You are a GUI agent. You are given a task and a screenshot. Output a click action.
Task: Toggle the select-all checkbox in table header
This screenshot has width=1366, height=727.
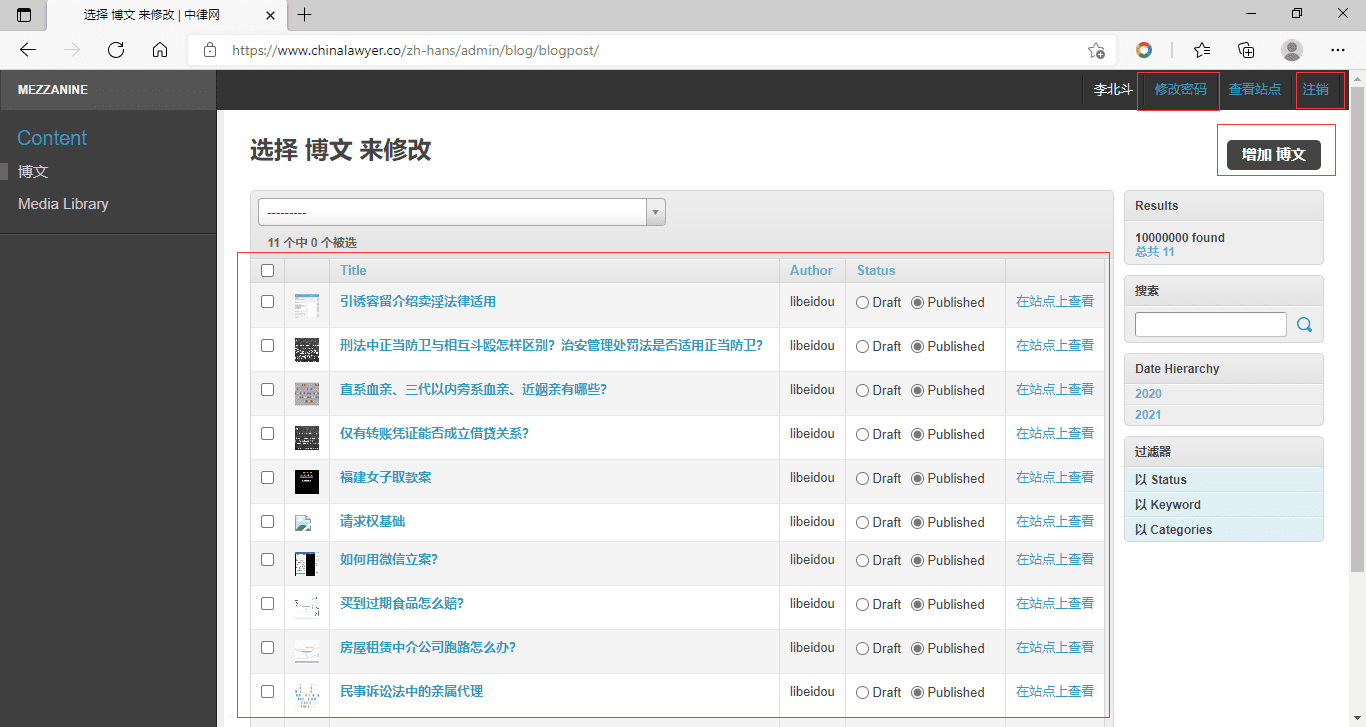[267, 270]
